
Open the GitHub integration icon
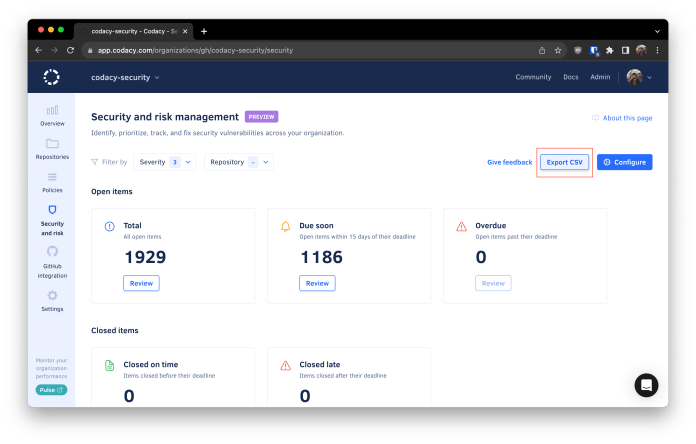click(x=52, y=251)
